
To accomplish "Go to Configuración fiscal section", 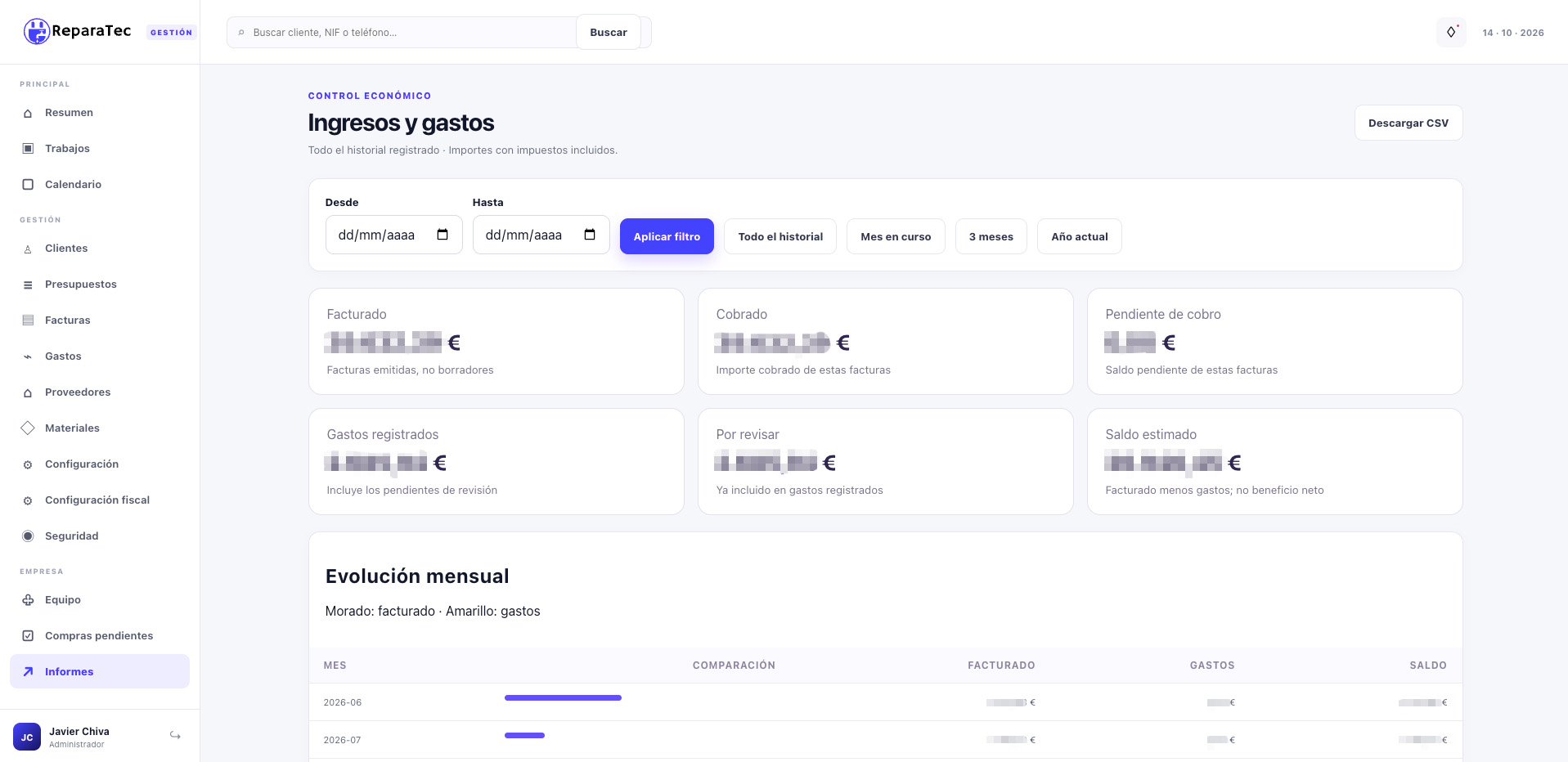I will [100, 500].
